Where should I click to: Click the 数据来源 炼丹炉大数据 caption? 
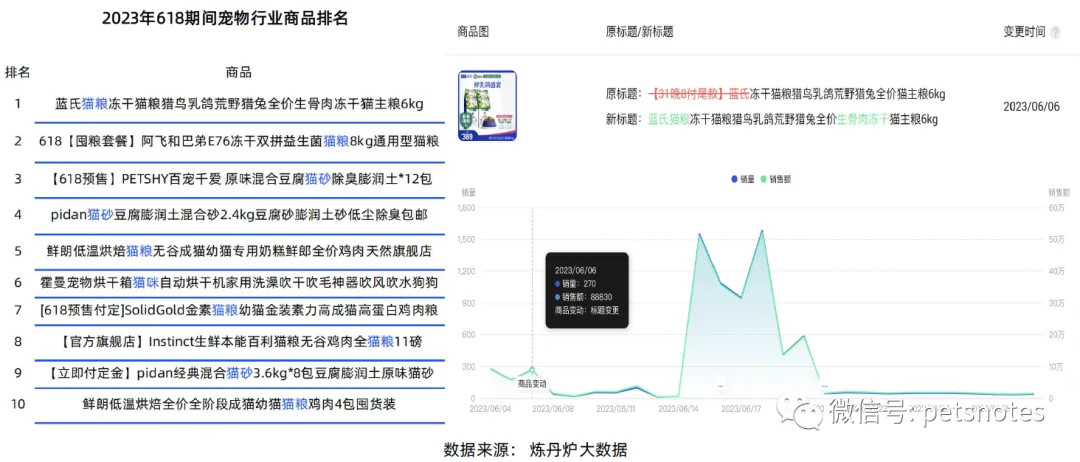click(536, 450)
